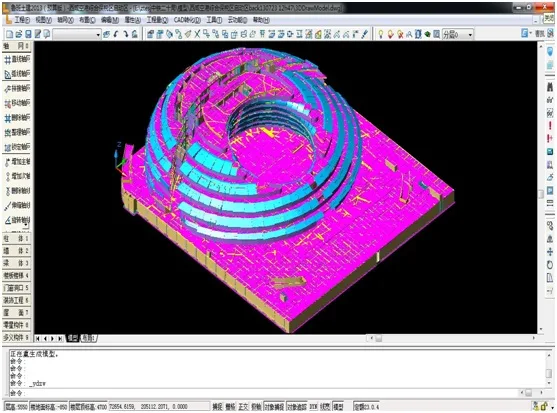Open the empty combo box beside save icons
Screen dimensions: 557x413
[x=77, y=34]
